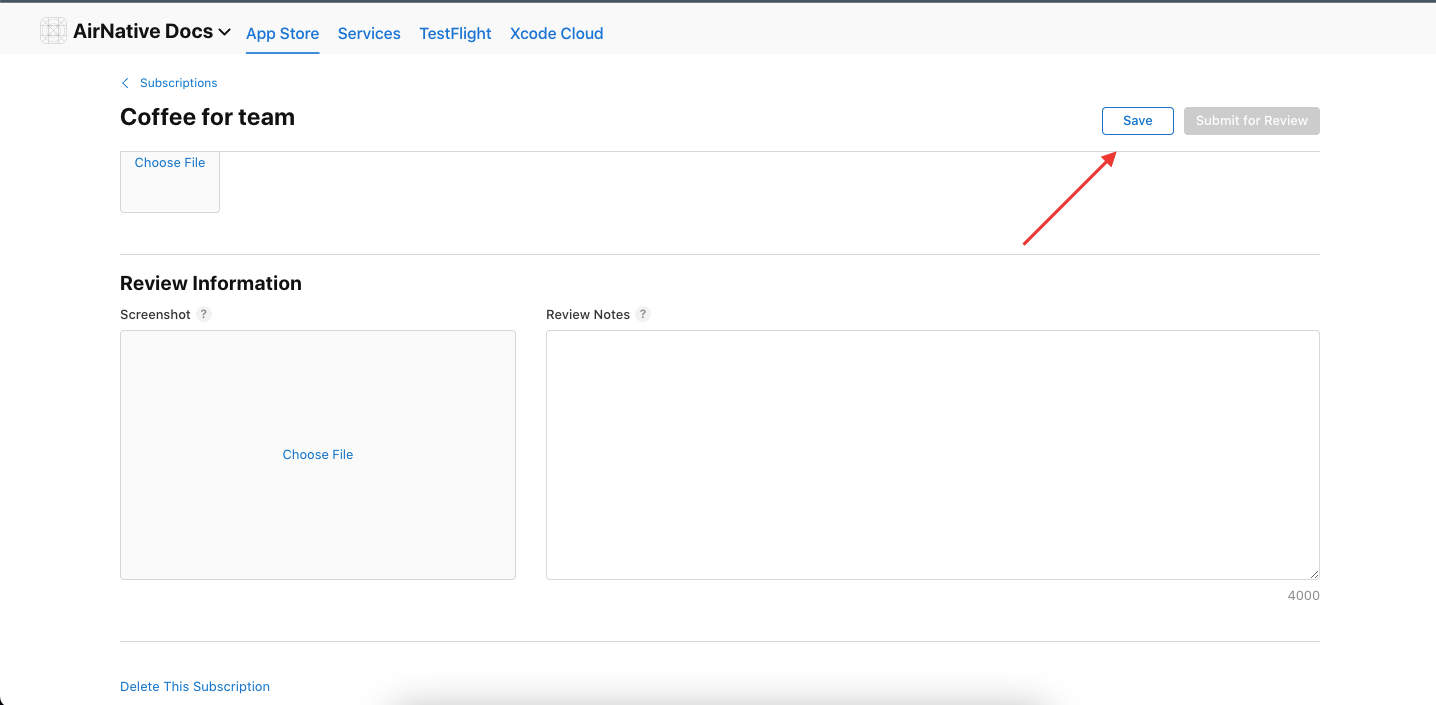The image size is (1436, 705).
Task: Click the Submit for Review button
Action: 1252,121
